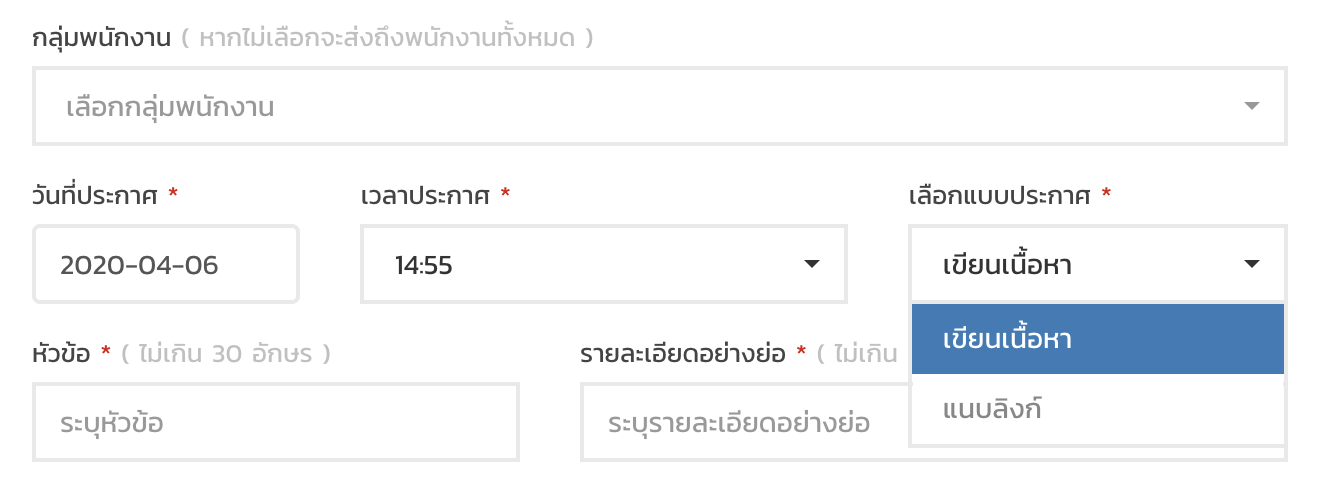
Task: Click the เวลาประกาศ time label
Action: coord(425,196)
